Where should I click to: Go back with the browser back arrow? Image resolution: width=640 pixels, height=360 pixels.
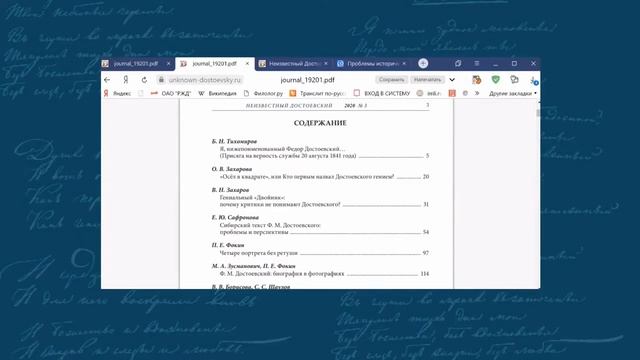(x=107, y=80)
